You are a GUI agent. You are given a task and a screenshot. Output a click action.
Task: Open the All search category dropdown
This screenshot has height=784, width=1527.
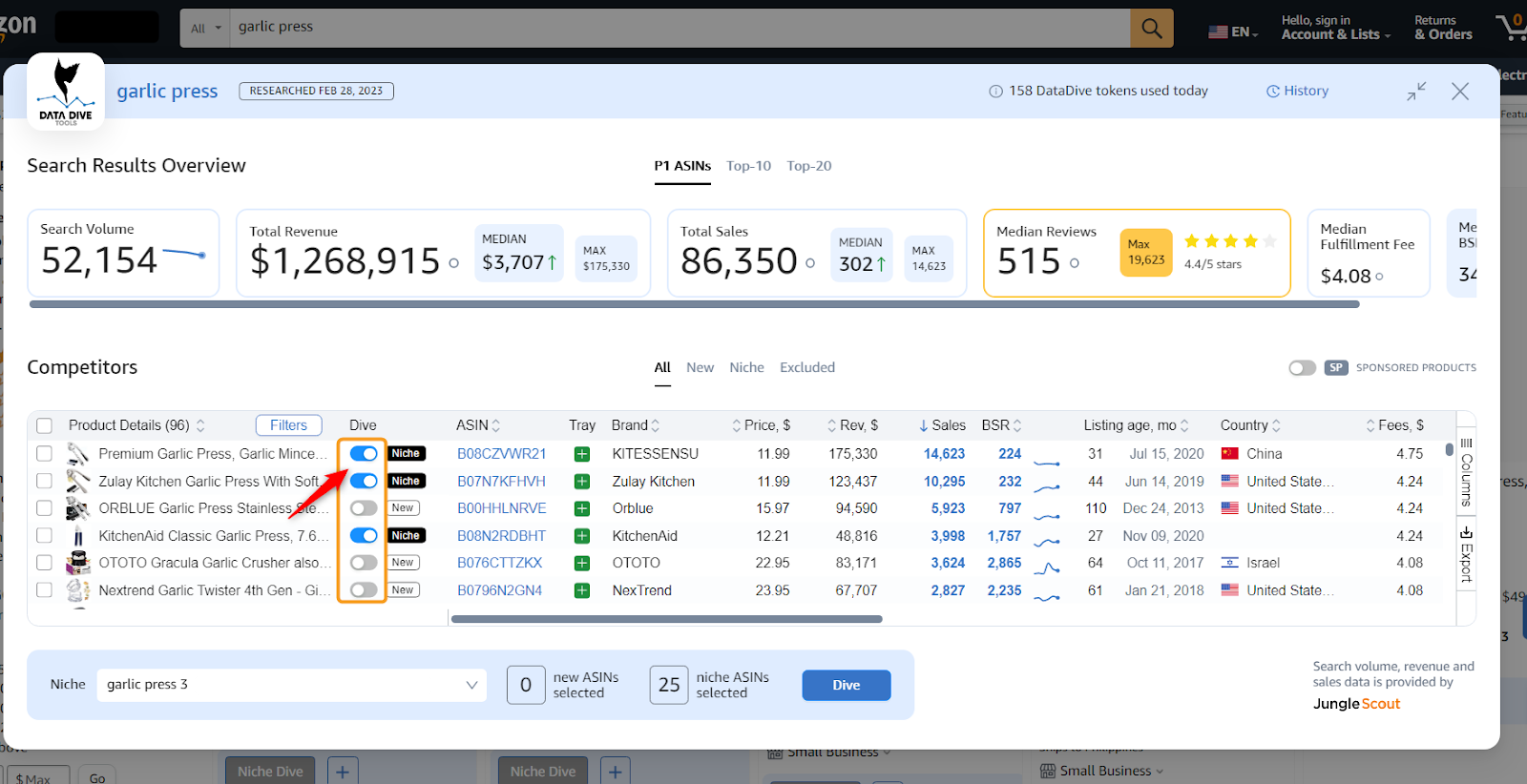pos(205,29)
